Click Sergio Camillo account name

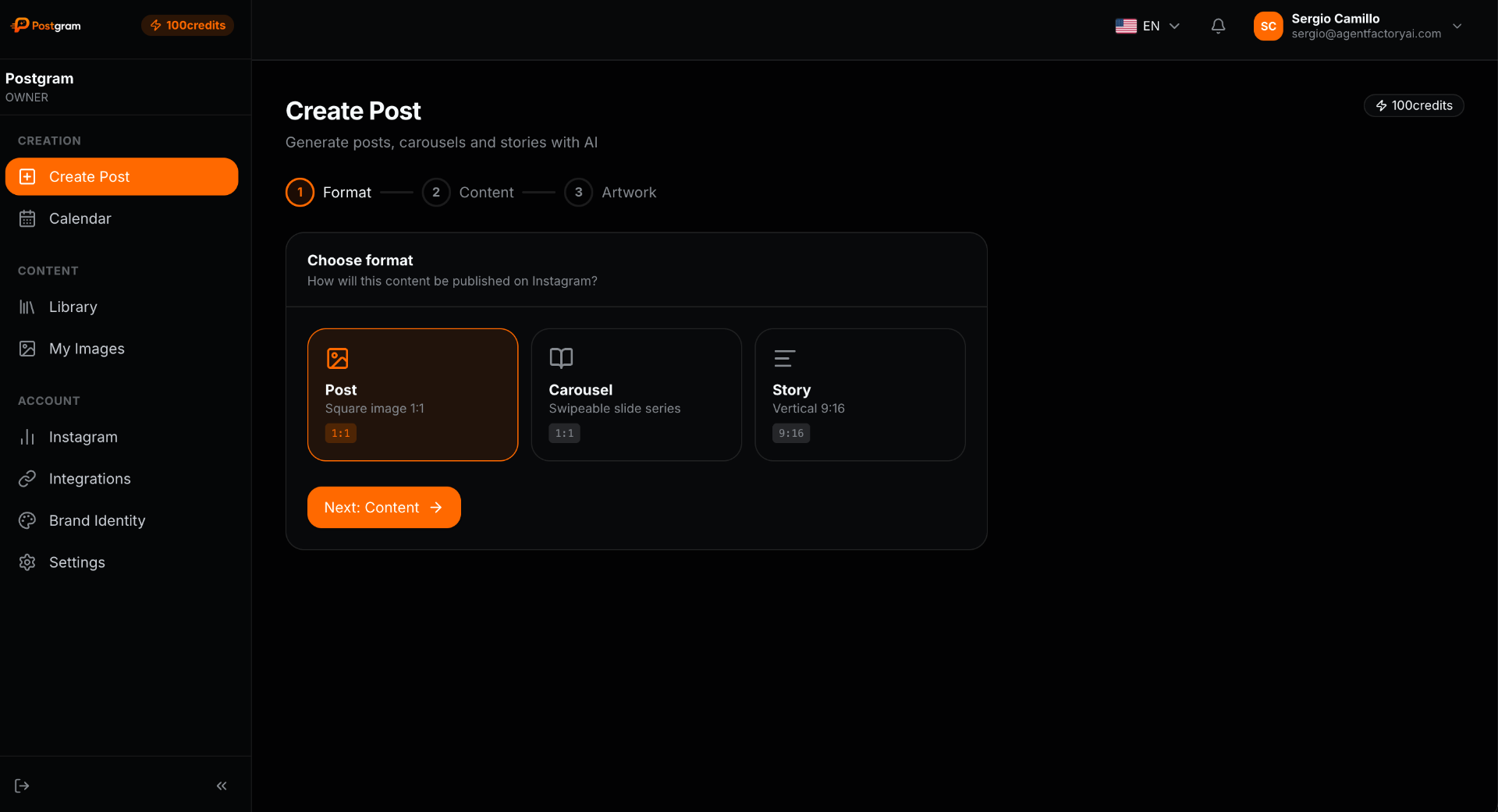tap(1336, 19)
